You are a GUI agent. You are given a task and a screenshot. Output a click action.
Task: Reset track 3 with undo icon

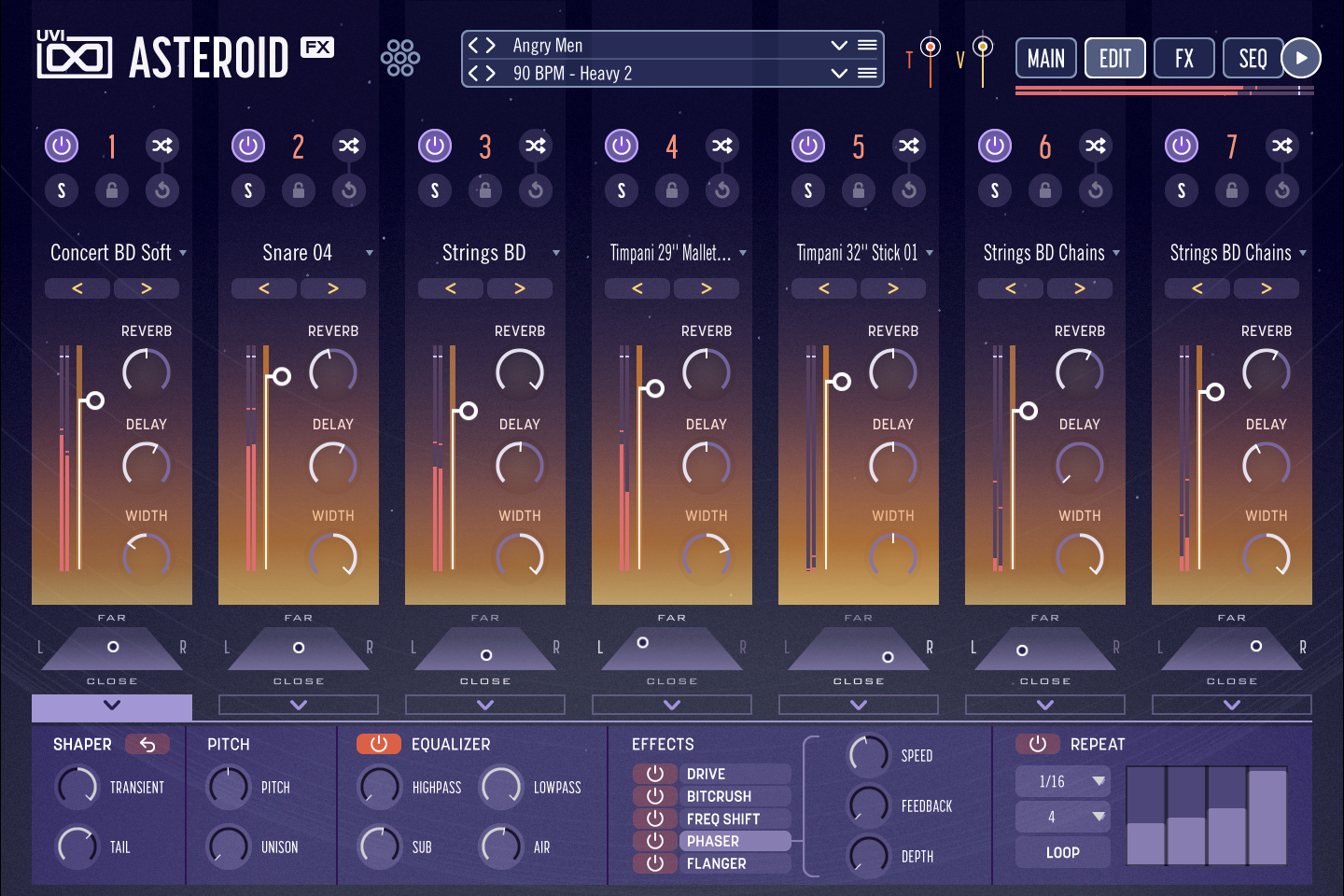(x=536, y=190)
